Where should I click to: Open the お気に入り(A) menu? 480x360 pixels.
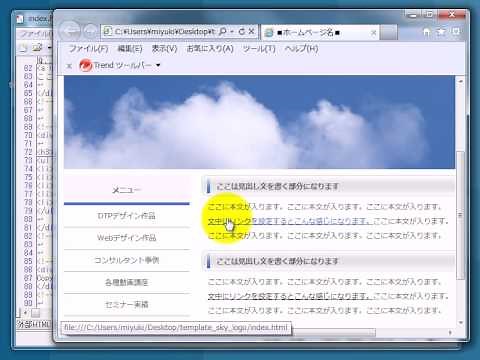(210, 49)
